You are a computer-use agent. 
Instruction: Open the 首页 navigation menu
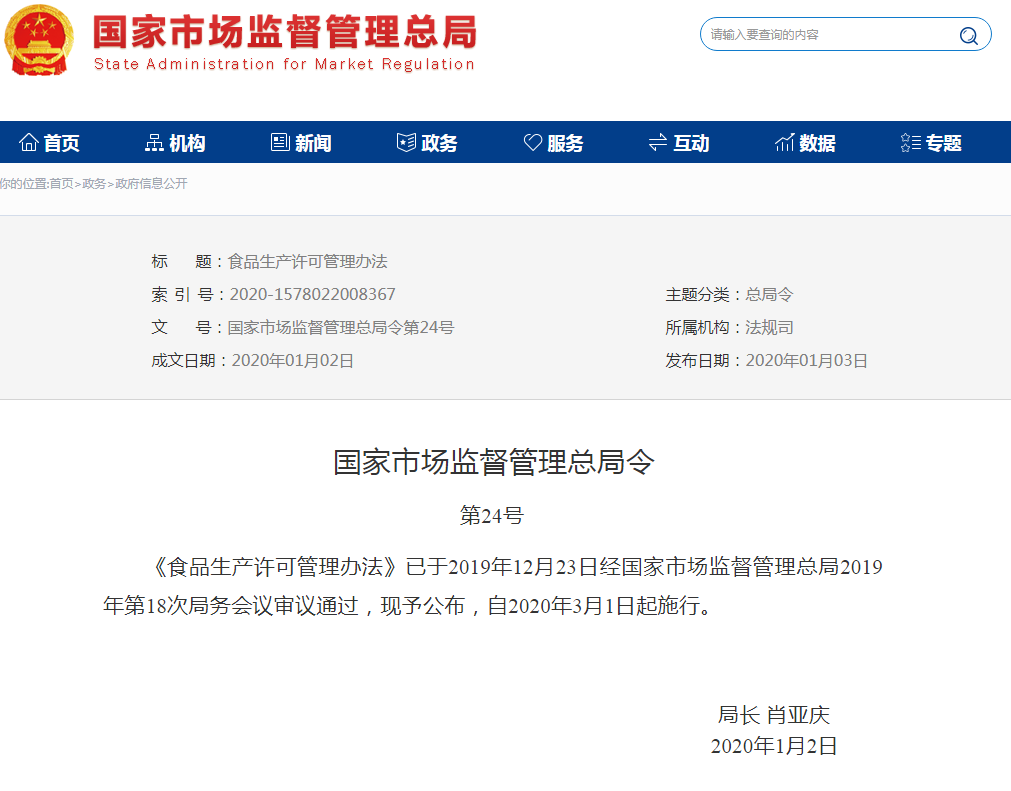61,142
